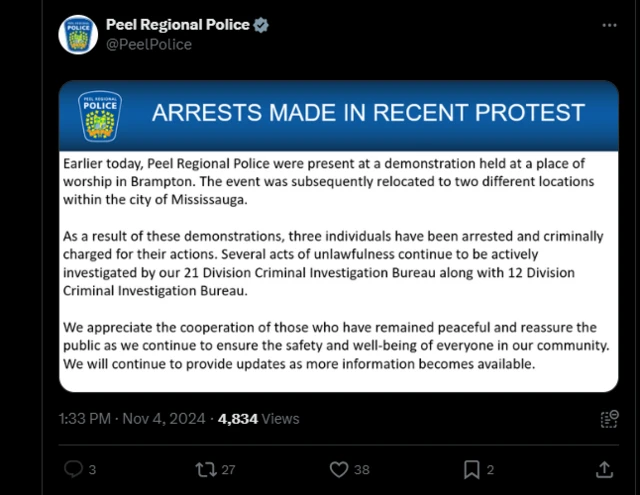This screenshot has width=640, height=495.
Task: Bookmark this post with the ribbon icon
Action: pos(471,469)
